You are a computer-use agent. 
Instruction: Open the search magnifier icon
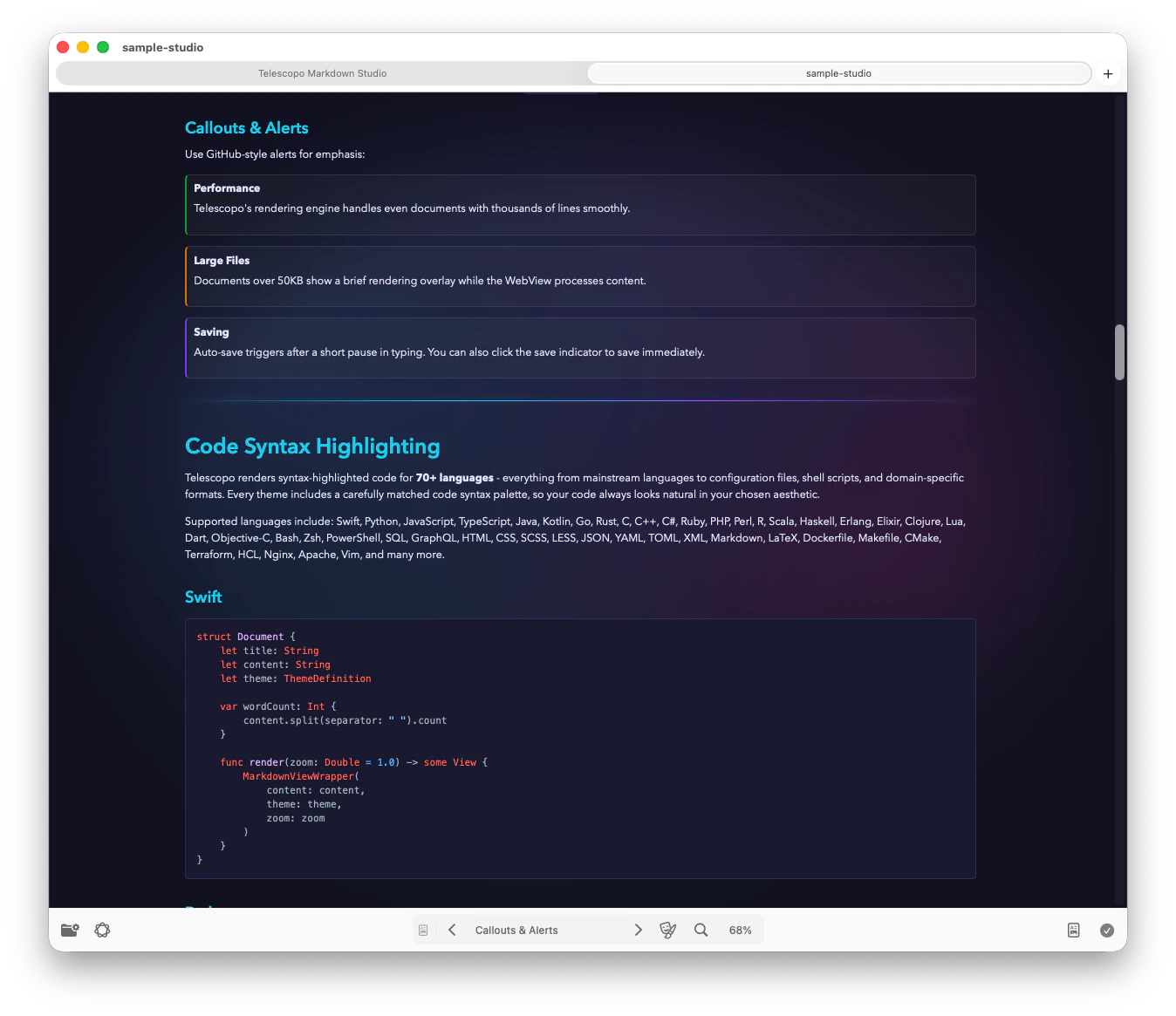[x=701, y=930]
